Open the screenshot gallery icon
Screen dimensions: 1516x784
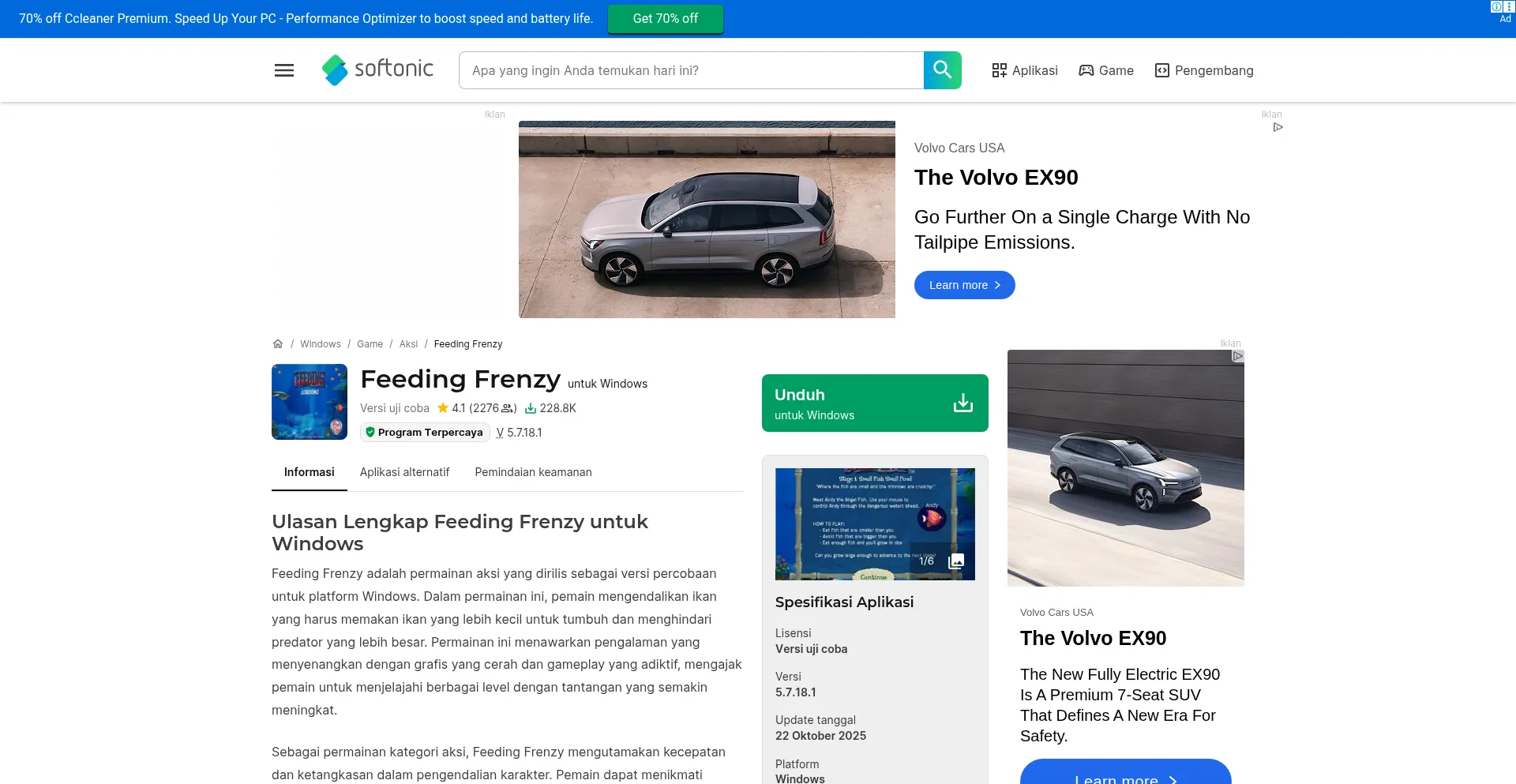pyautogui.click(x=956, y=561)
